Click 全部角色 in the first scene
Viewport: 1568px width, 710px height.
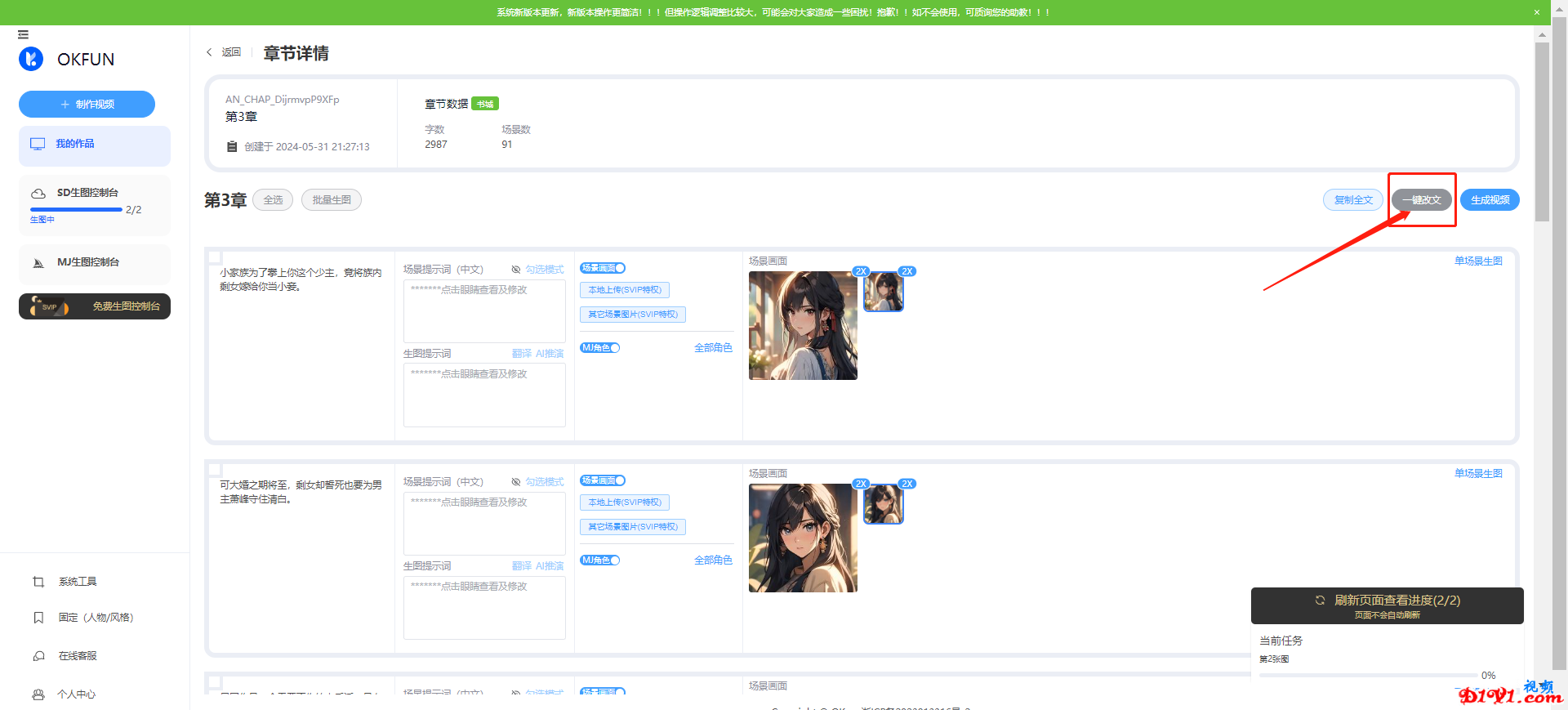[713, 348]
